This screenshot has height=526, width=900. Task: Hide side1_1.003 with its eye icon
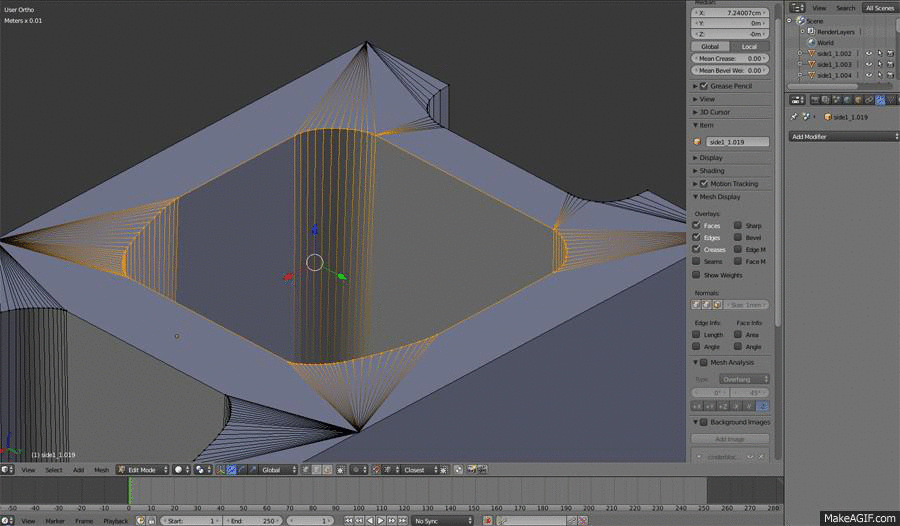(868, 64)
